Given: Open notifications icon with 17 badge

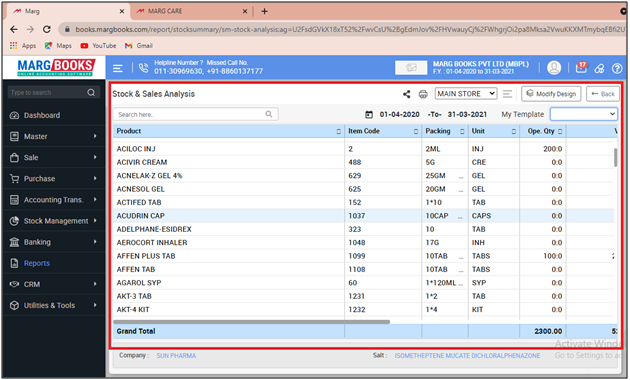Looking at the screenshot, I should 581,67.
